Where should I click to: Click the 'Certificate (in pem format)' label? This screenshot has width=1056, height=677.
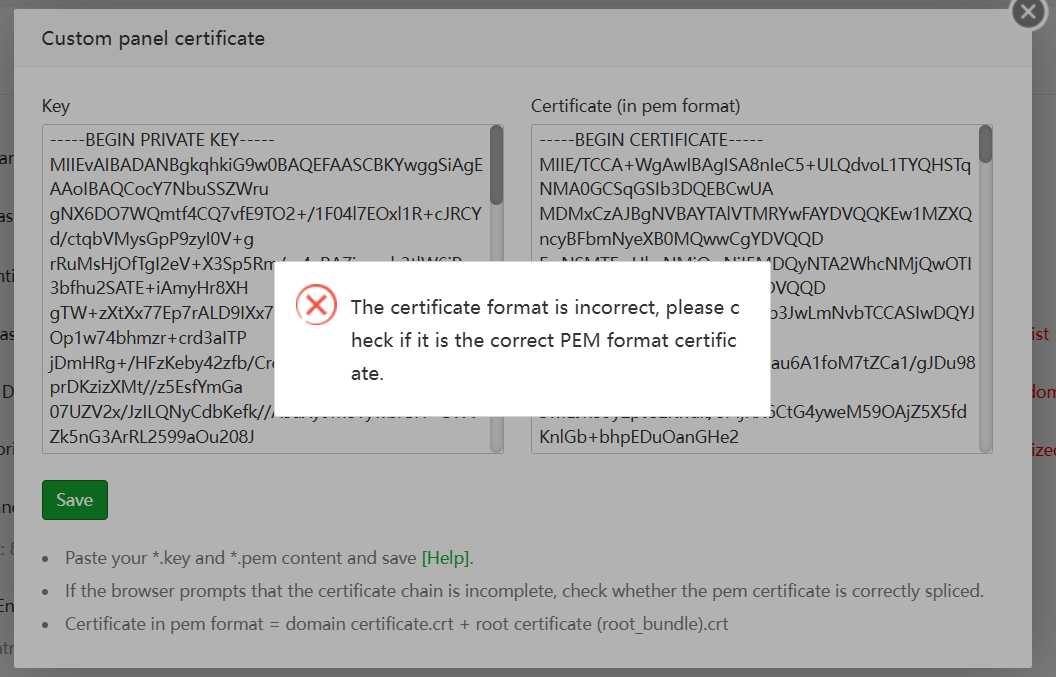coord(635,106)
